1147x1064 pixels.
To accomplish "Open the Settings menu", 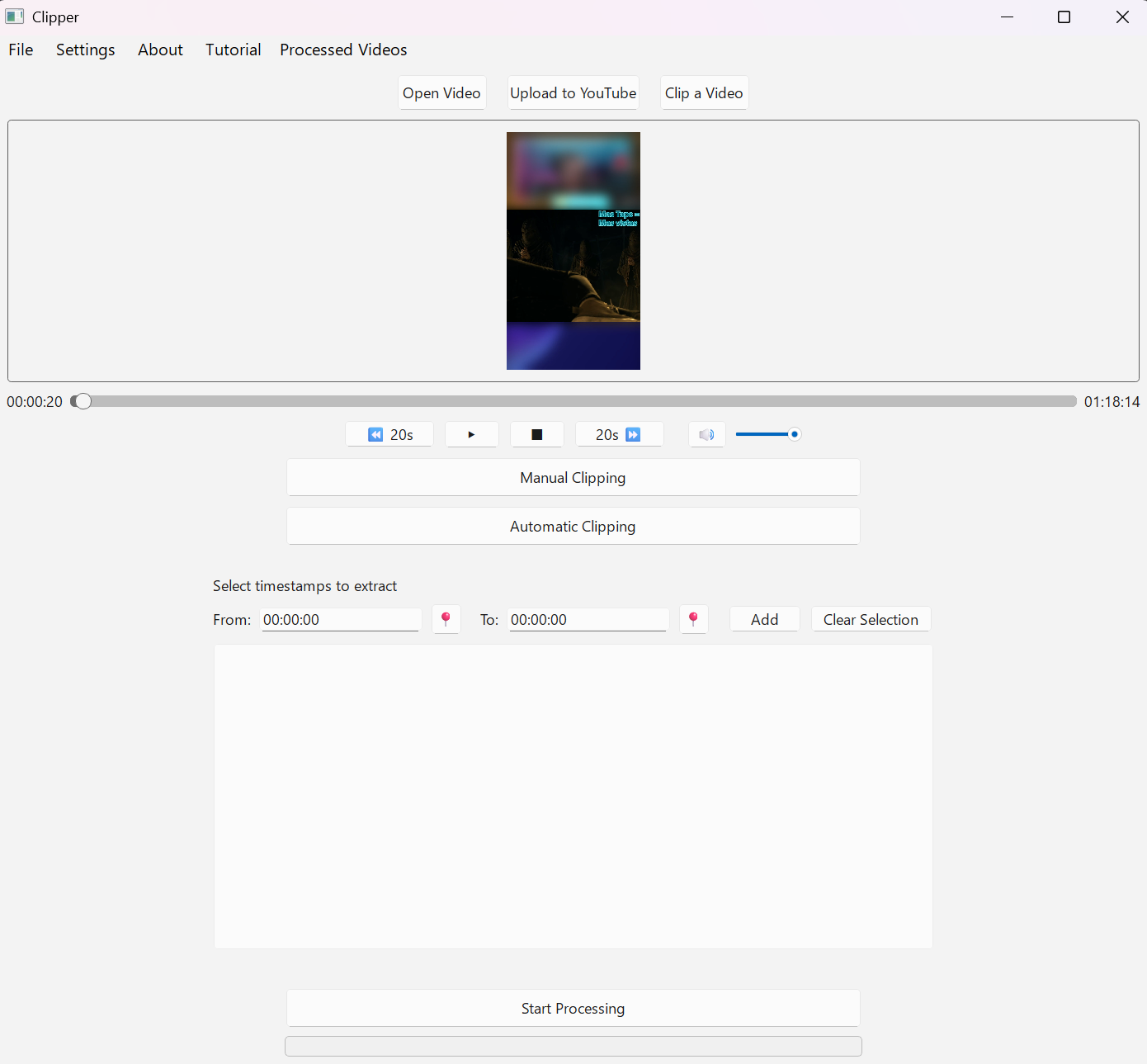I will 85,50.
